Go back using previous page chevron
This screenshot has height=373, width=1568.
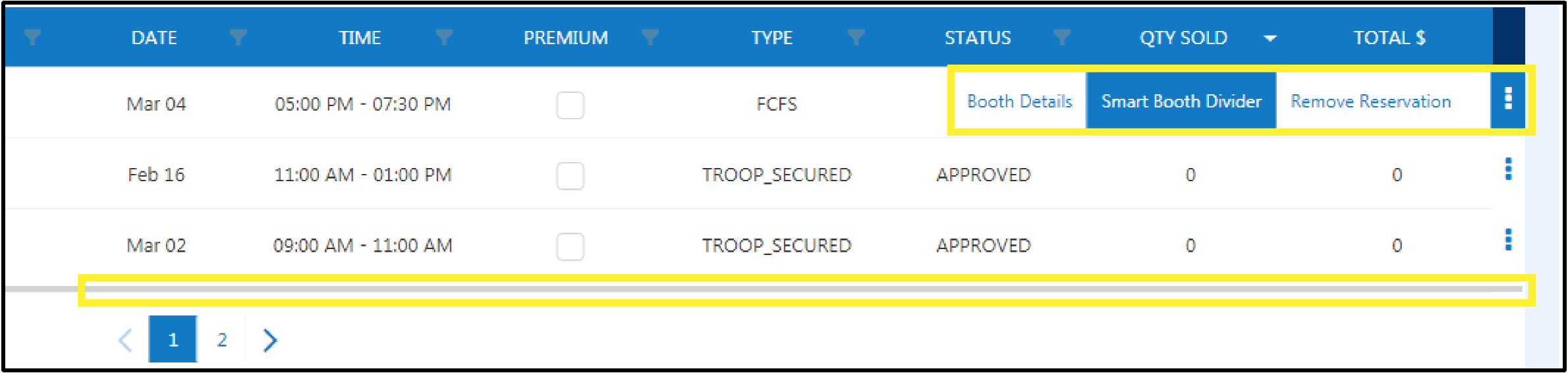click(125, 340)
